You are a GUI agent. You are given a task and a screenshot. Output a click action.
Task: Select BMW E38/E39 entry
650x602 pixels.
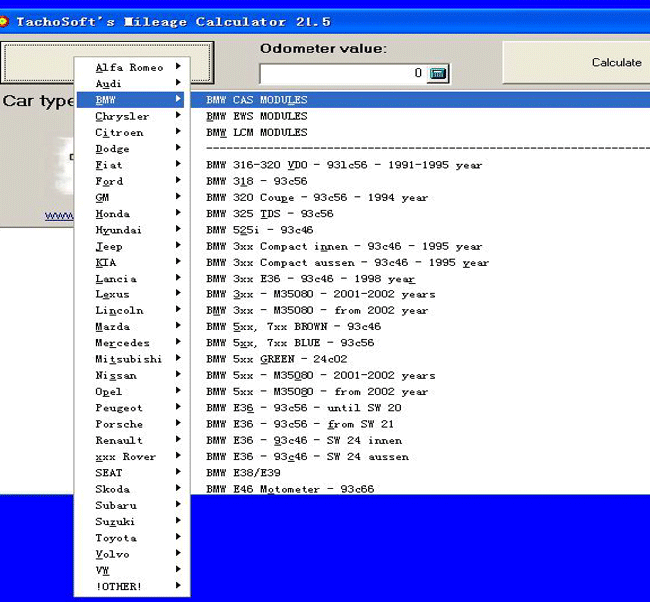(420, 473)
